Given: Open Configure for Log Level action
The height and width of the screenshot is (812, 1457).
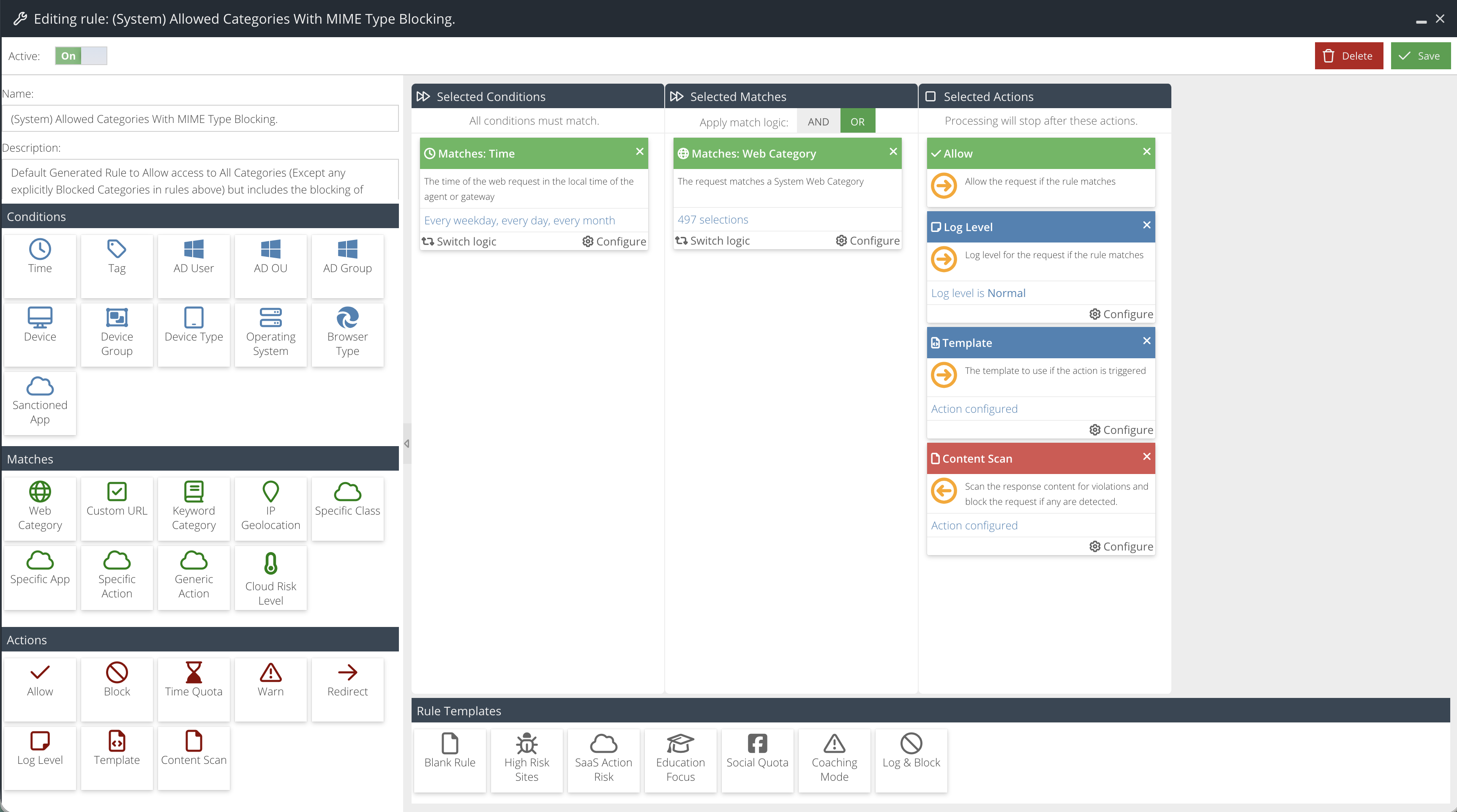Looking at the screenshot, I should tap(1121, 314).
